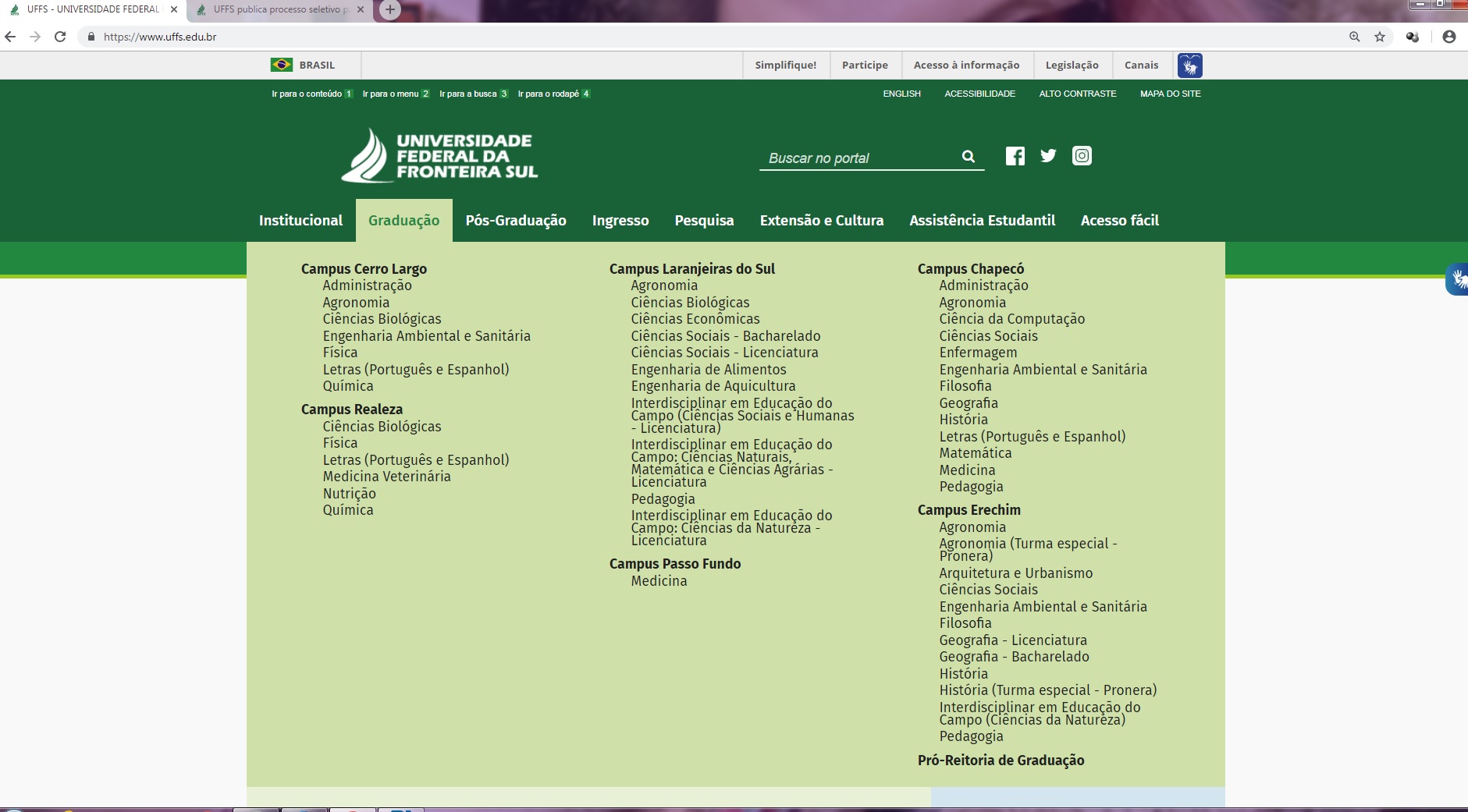Screen dimensions: 1468x812
Task: Click the search magnifier icon in portal search
Action: click(969, 156)
